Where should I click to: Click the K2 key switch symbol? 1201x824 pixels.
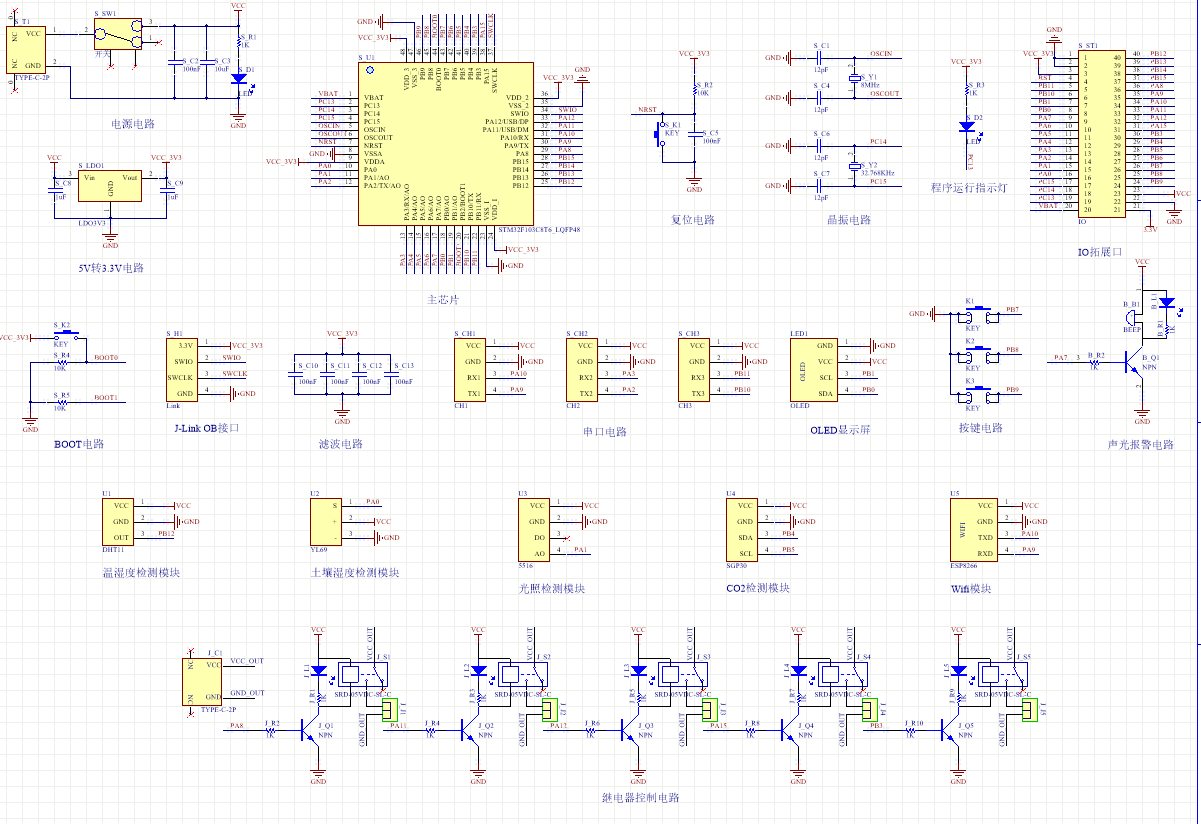coord(978,356)
